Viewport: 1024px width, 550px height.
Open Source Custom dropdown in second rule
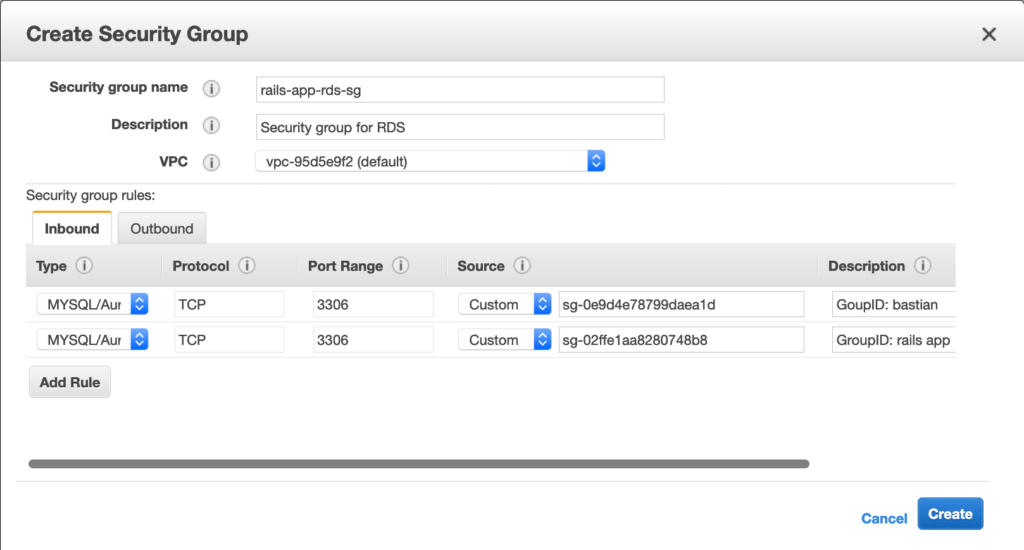[504, 340]
